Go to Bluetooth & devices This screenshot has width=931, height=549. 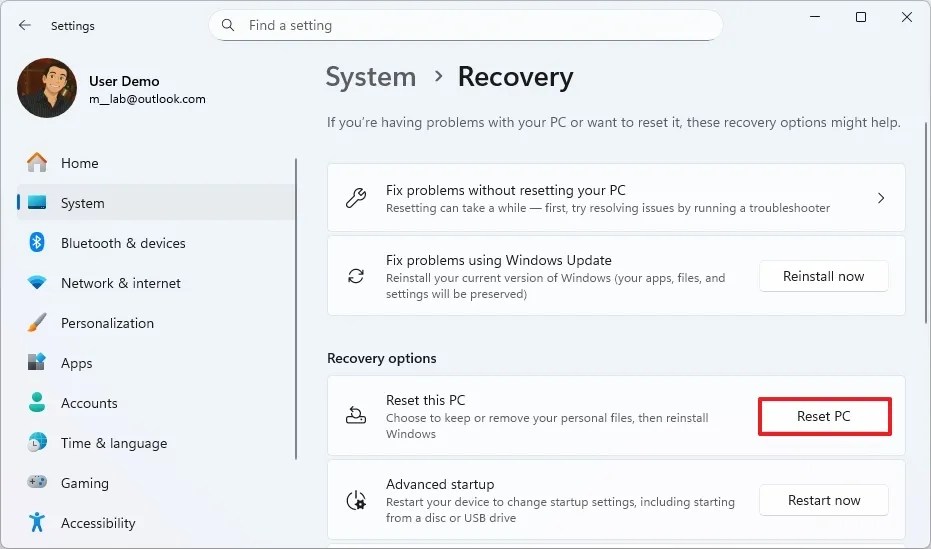coord(156,243)
